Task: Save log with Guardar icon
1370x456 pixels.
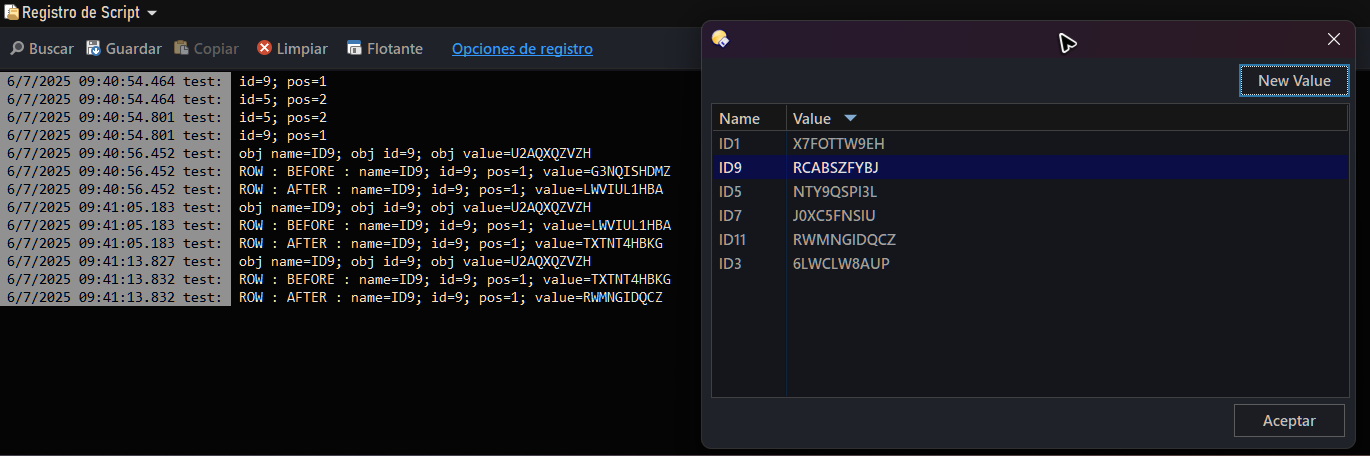Action: [x=93, y=48]
